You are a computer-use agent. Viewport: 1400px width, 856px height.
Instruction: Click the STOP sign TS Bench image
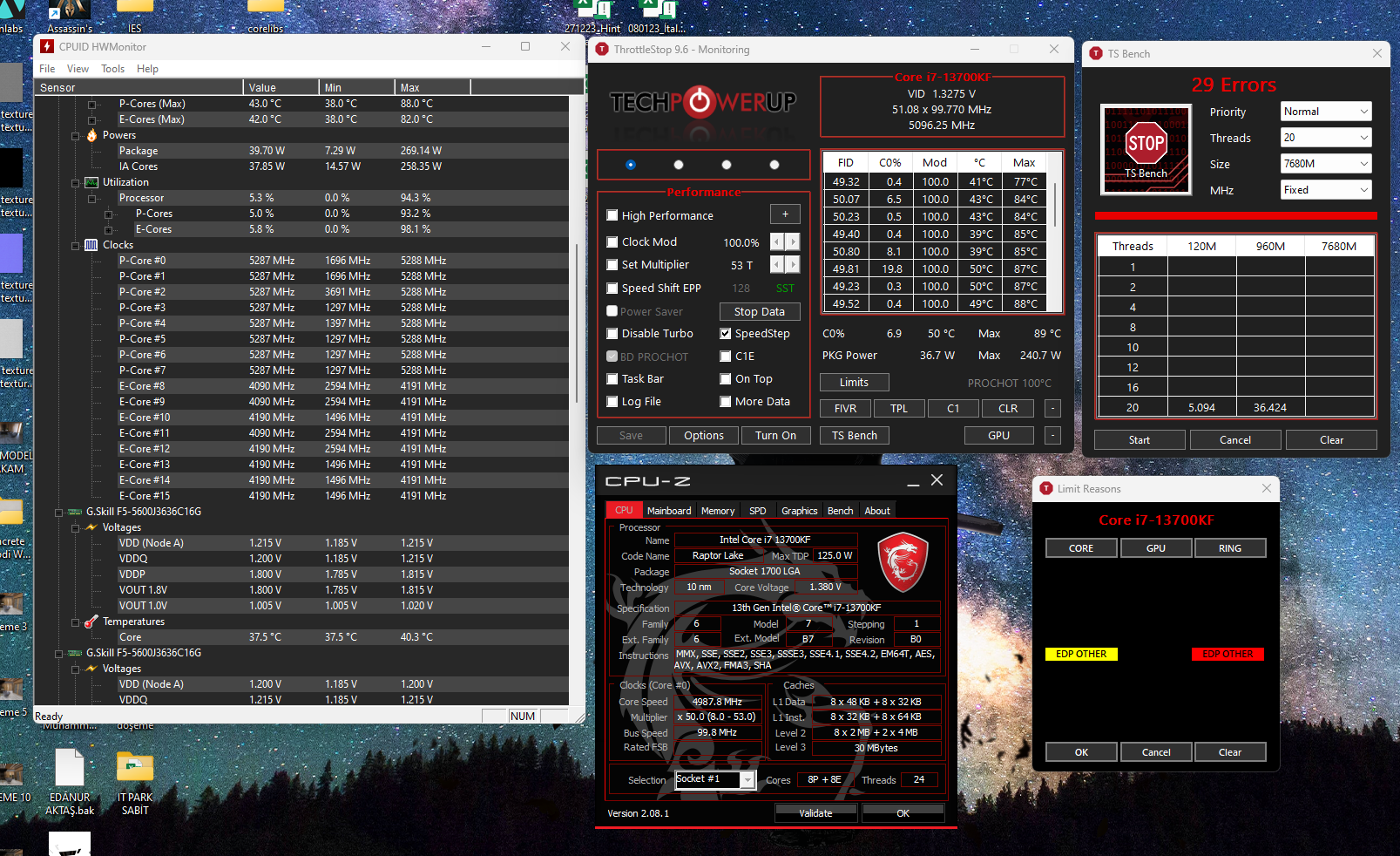(x=1146, y=149)
